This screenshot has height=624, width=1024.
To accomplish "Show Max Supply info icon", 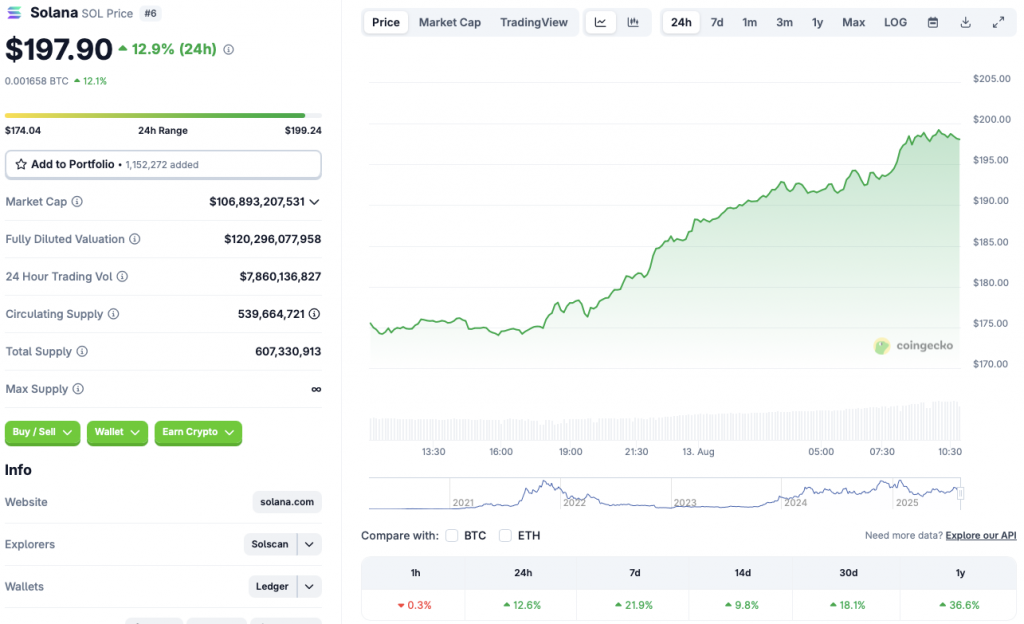I will tap(78, 389).
